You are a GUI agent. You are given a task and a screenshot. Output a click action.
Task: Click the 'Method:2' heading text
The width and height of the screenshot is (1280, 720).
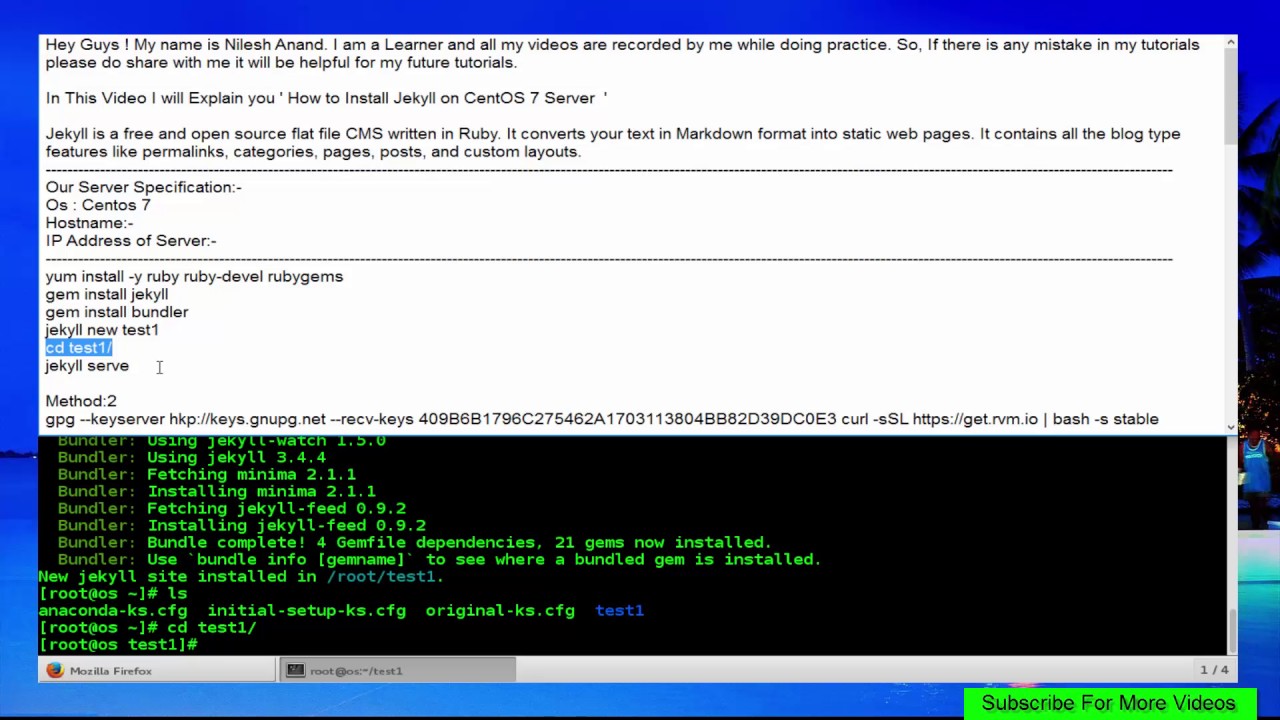click(x=81, y=401)
